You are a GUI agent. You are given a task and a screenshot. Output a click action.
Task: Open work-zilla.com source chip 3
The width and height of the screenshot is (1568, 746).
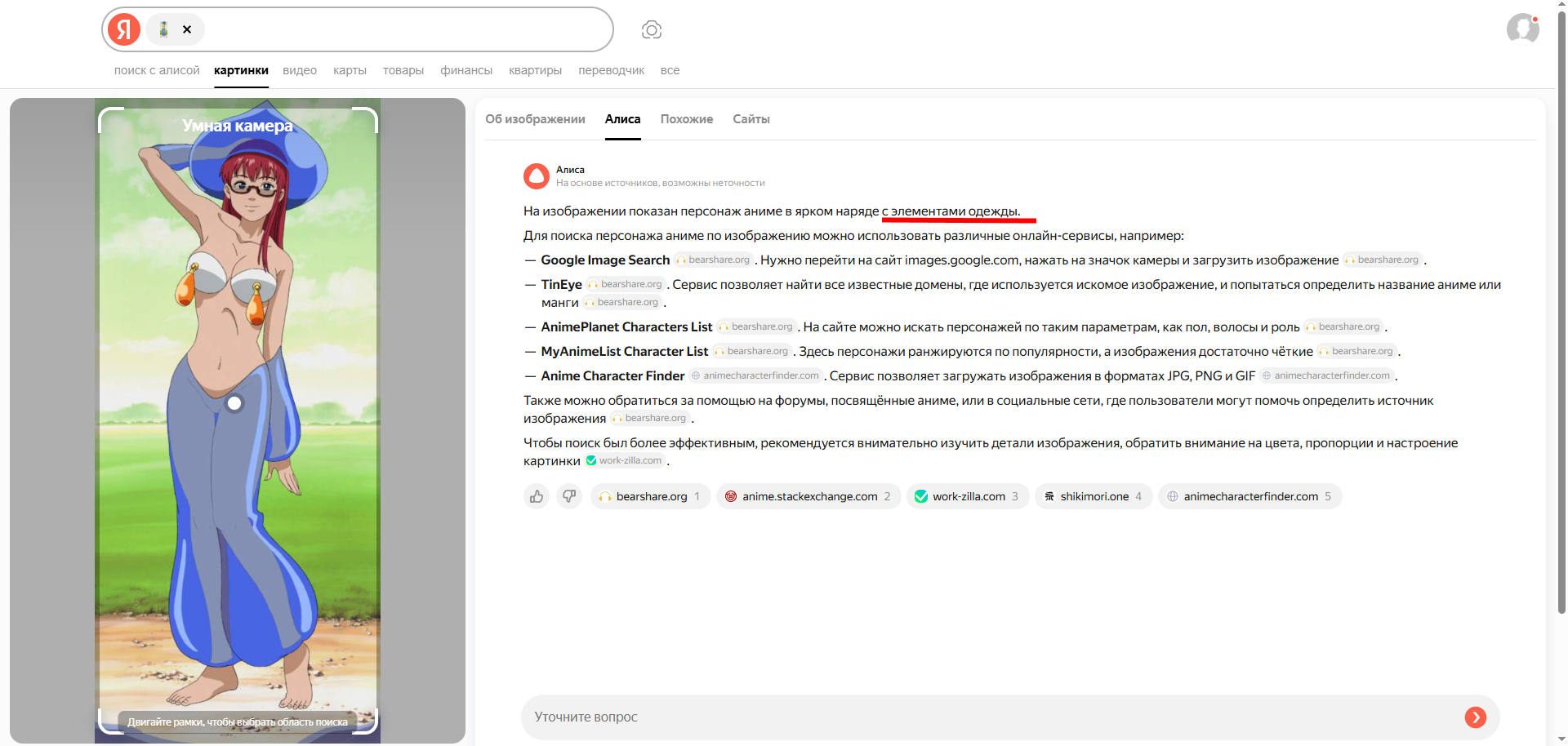[x=968, y=496]
